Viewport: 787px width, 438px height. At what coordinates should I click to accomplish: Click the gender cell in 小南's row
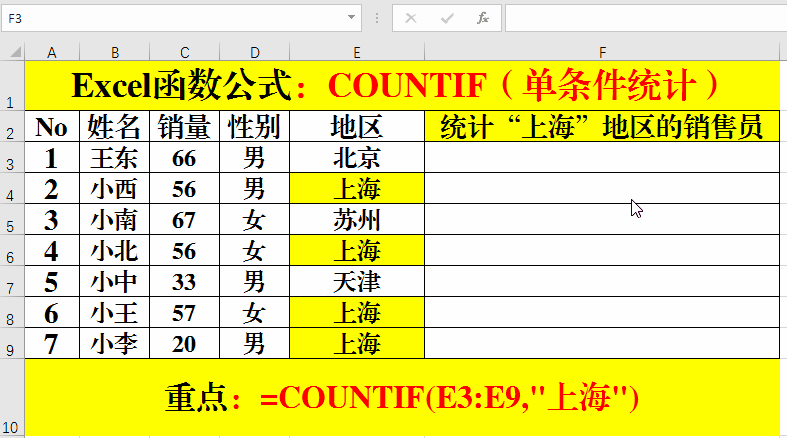click(x=254, y=219)
